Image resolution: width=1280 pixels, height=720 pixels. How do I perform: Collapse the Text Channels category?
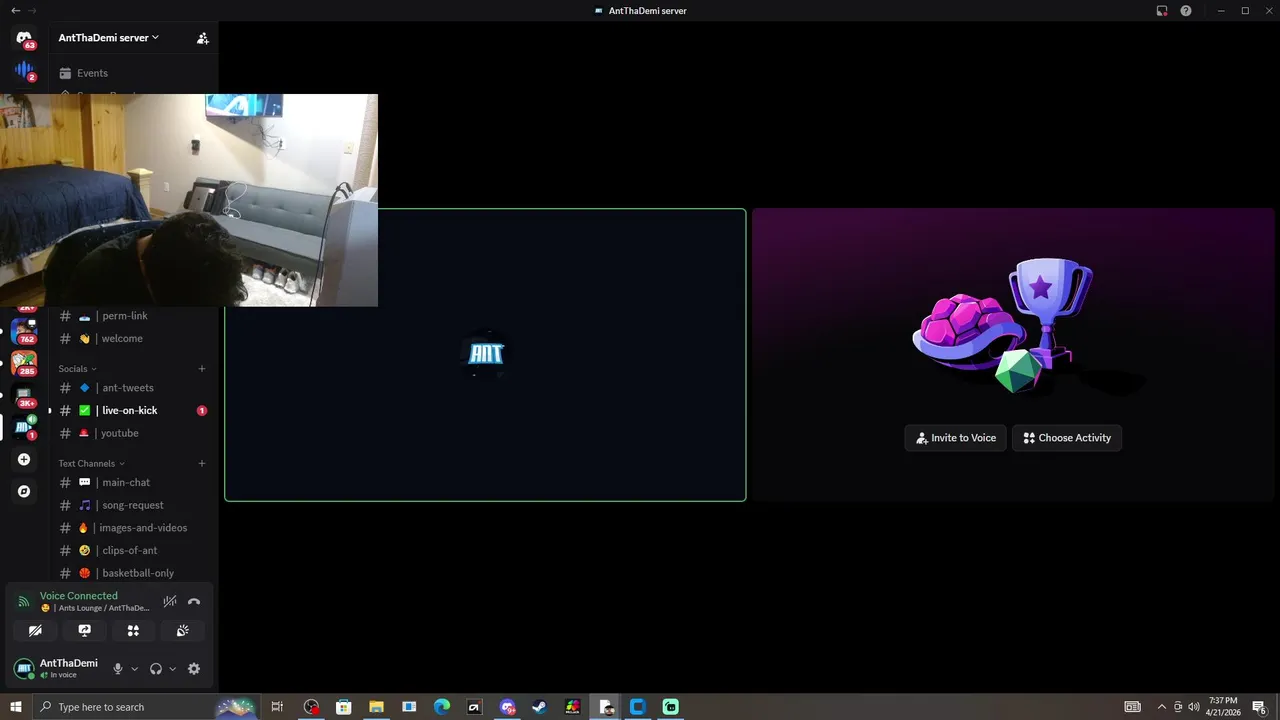pos(92,464)
